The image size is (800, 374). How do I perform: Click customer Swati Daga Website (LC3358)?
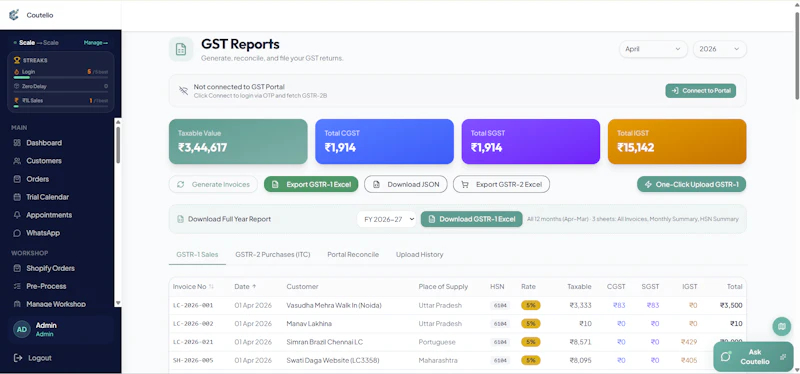[333, 361]
